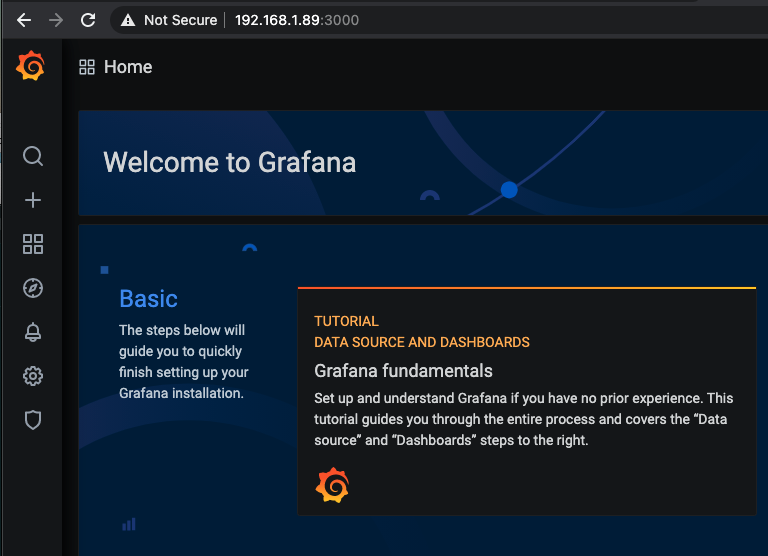Viewport: 768px width, 556px height.
Task: Click the Welcome to Grafana banner
Action: (230, 162)
